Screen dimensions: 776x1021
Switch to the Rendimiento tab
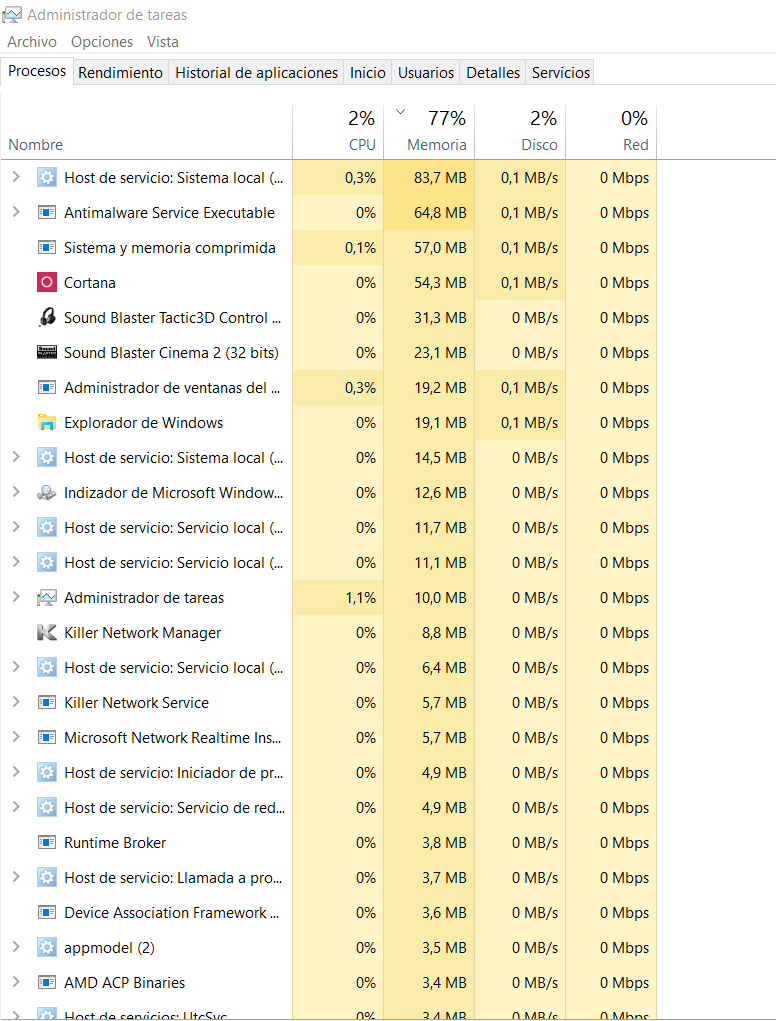pyautogui.click(x=120, y=72)
